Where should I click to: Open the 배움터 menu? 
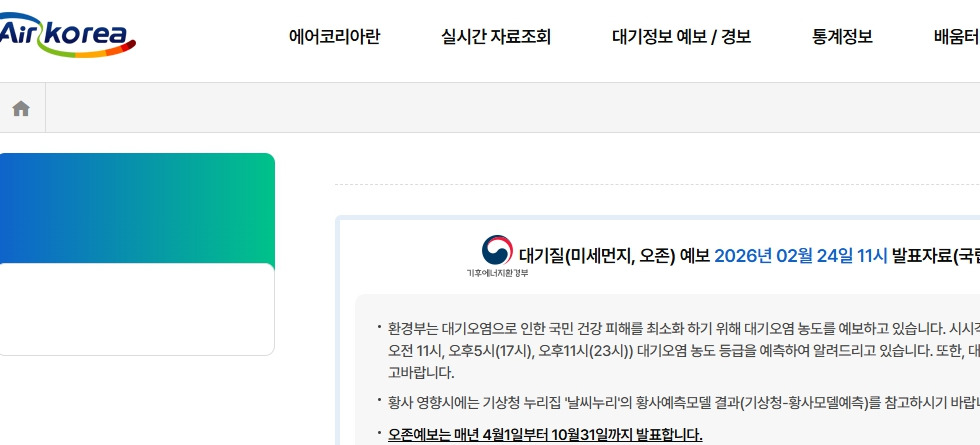957,37
